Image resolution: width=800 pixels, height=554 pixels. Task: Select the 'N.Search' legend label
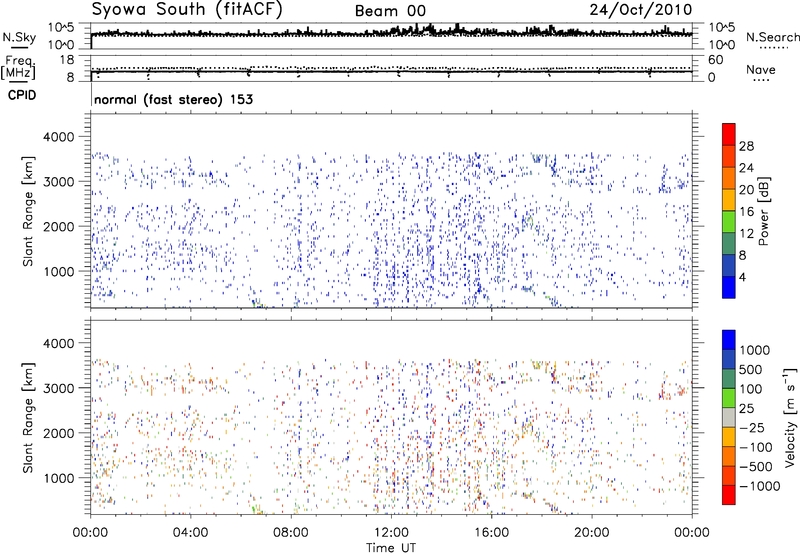pyautogui.click(x=772, y=37)
